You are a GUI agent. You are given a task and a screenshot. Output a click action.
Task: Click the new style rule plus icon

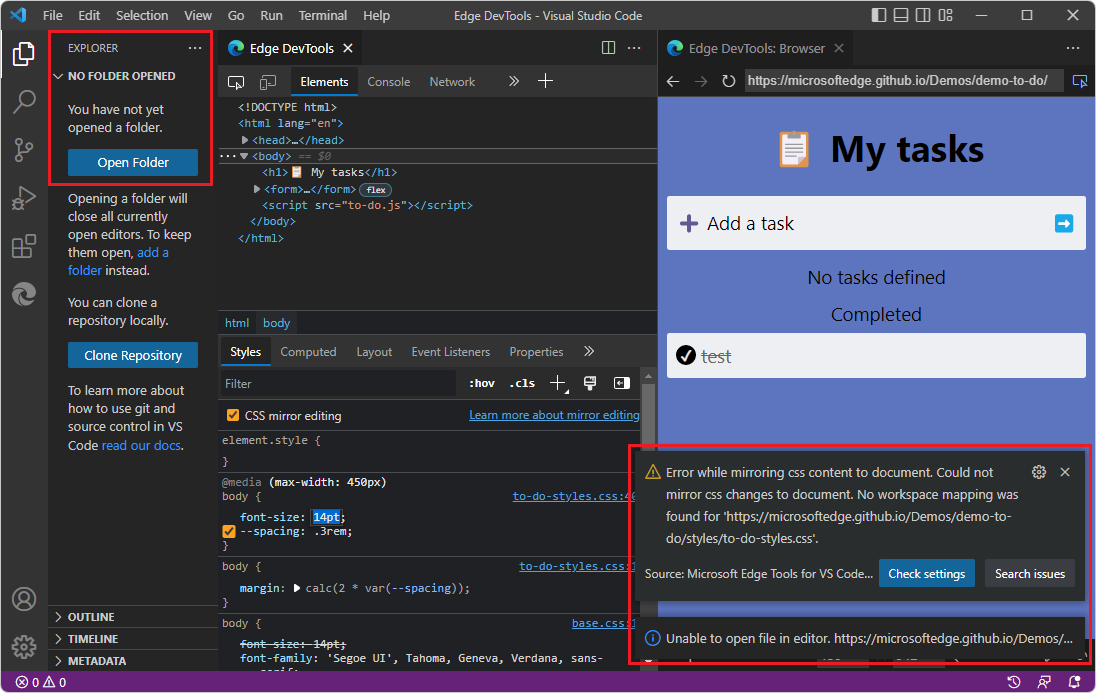point(557,383)
